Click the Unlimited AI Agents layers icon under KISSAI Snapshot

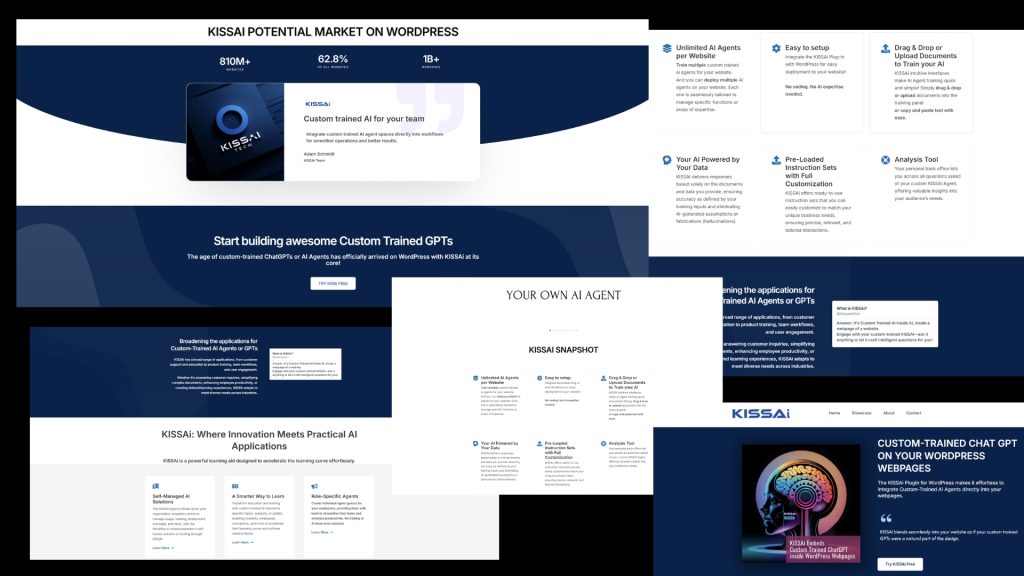point(474,378)
